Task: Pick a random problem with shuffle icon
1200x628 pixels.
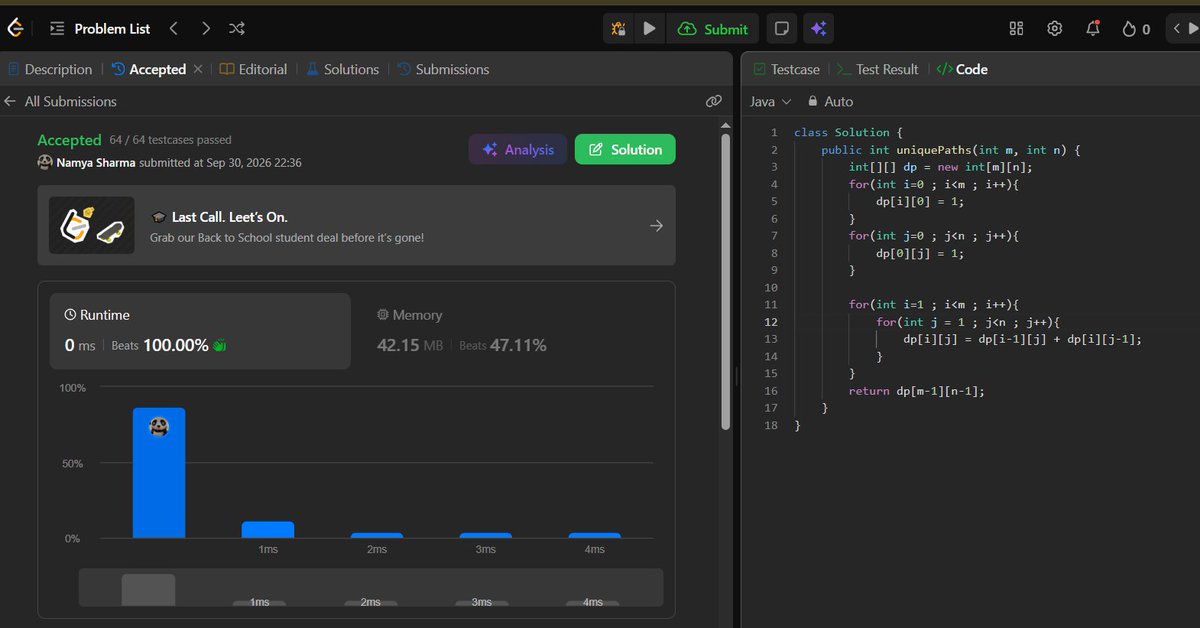Action: (x=237, y=29)
